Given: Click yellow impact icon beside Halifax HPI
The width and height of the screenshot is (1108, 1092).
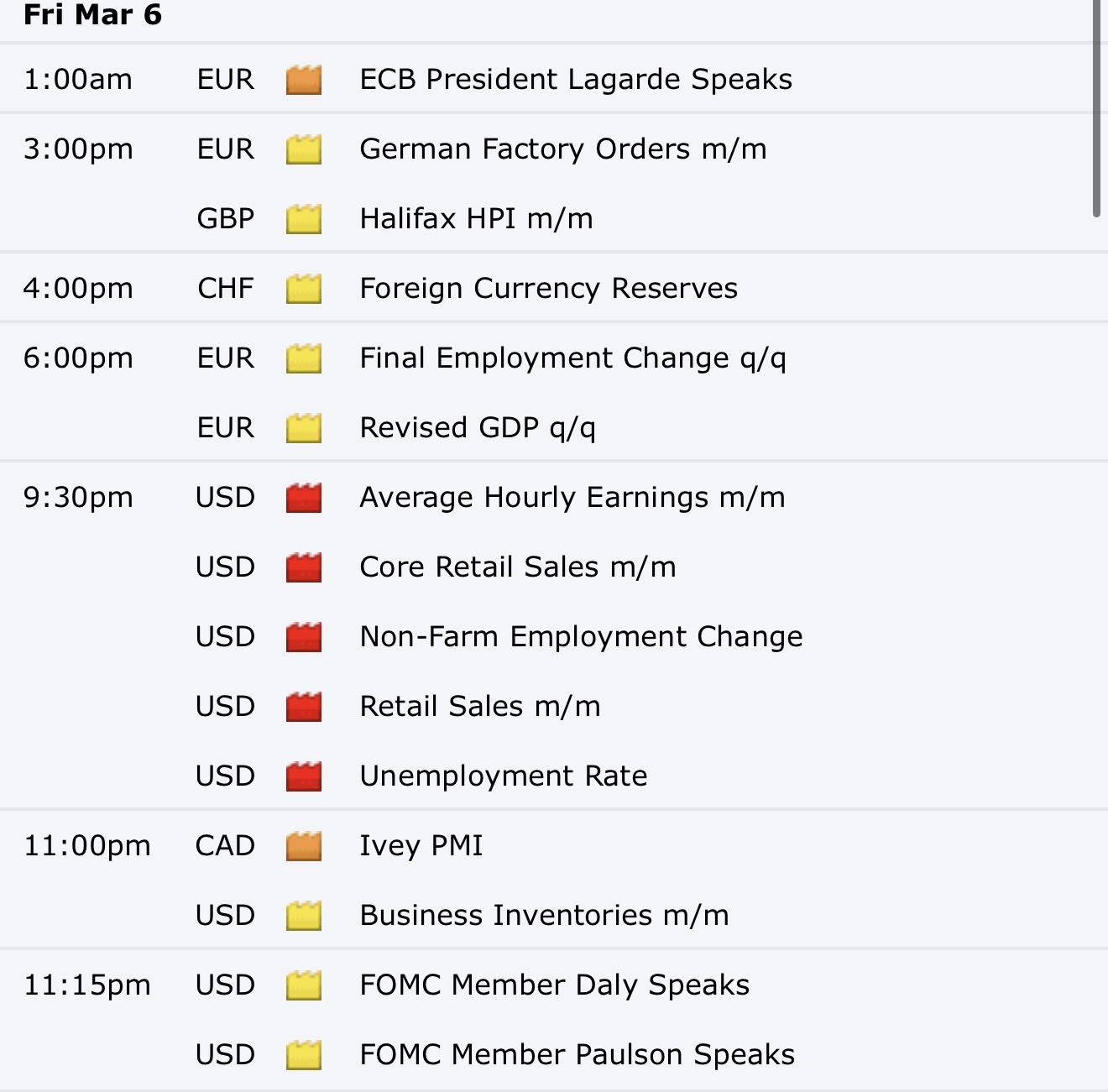Looking at the screenshot, I should tap(304, 219).
